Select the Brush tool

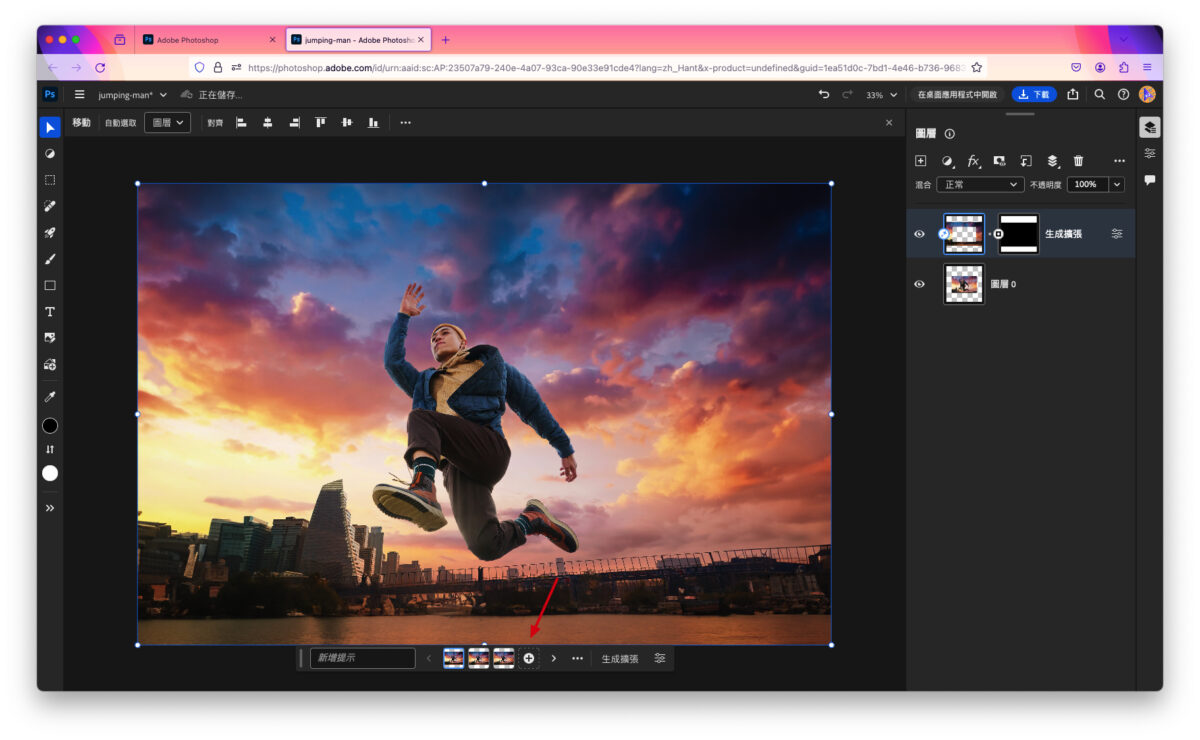coord(50,259)
